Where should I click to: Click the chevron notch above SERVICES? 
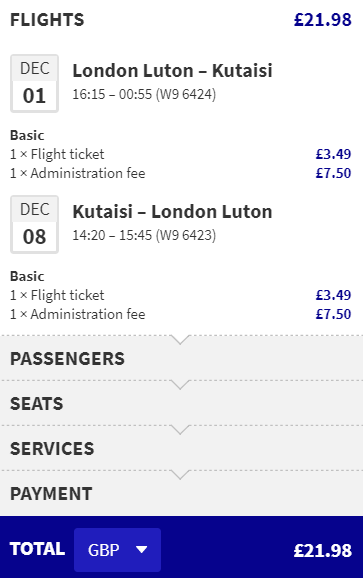[180, 429]
